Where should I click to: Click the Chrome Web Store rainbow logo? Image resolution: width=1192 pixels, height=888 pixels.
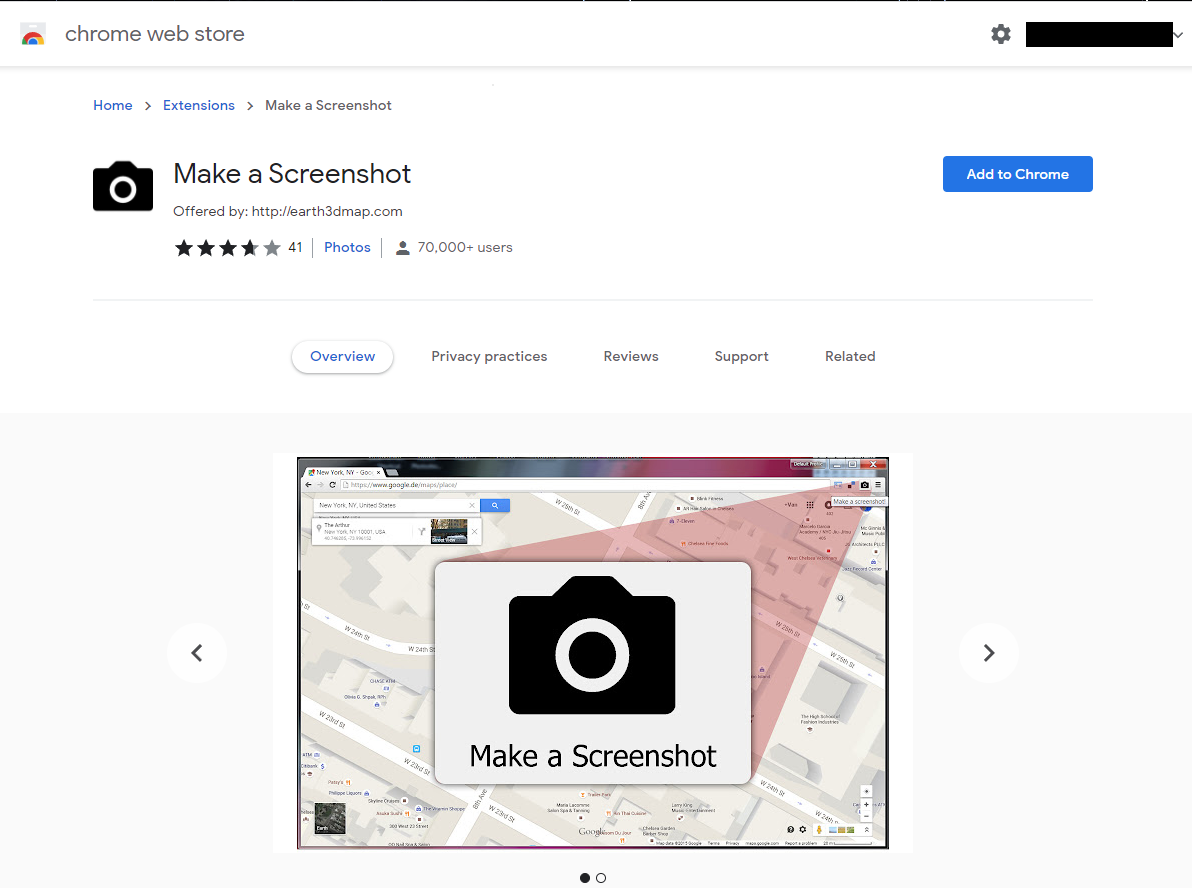pos(33,34)
